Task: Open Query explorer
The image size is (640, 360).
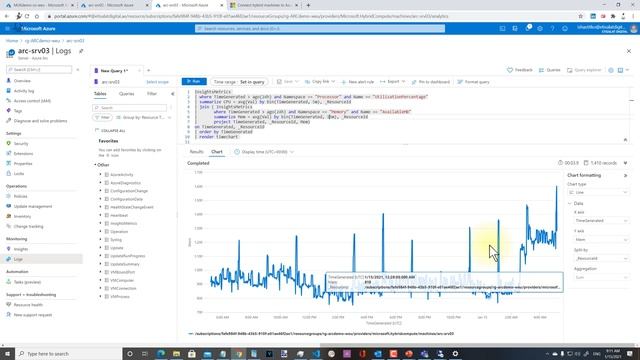Action: click(584, 70)
